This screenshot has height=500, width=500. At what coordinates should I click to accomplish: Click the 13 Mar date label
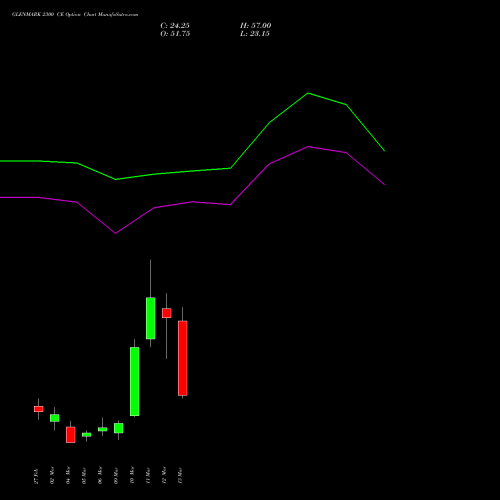tap(180, 476)
